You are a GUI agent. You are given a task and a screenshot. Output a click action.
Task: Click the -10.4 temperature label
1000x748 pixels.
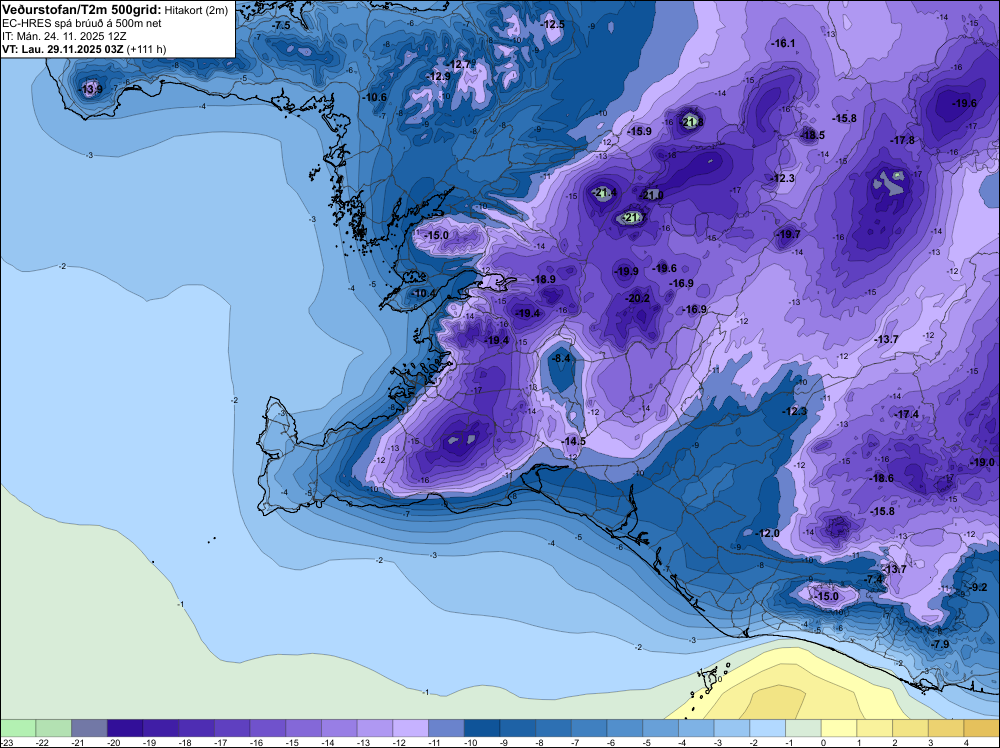click(423, 293)
